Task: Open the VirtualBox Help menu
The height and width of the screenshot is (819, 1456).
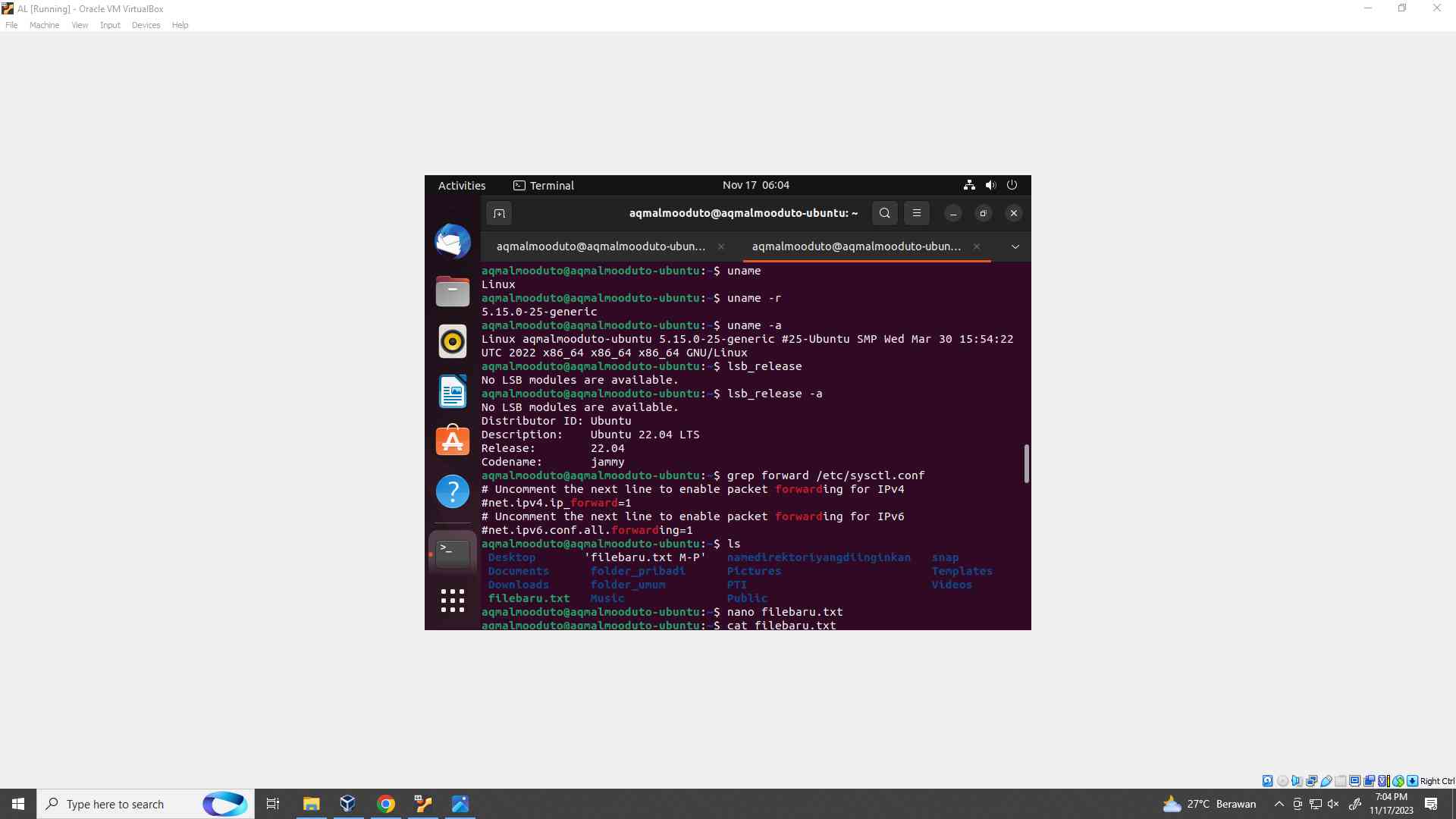Action: point(180,25)
